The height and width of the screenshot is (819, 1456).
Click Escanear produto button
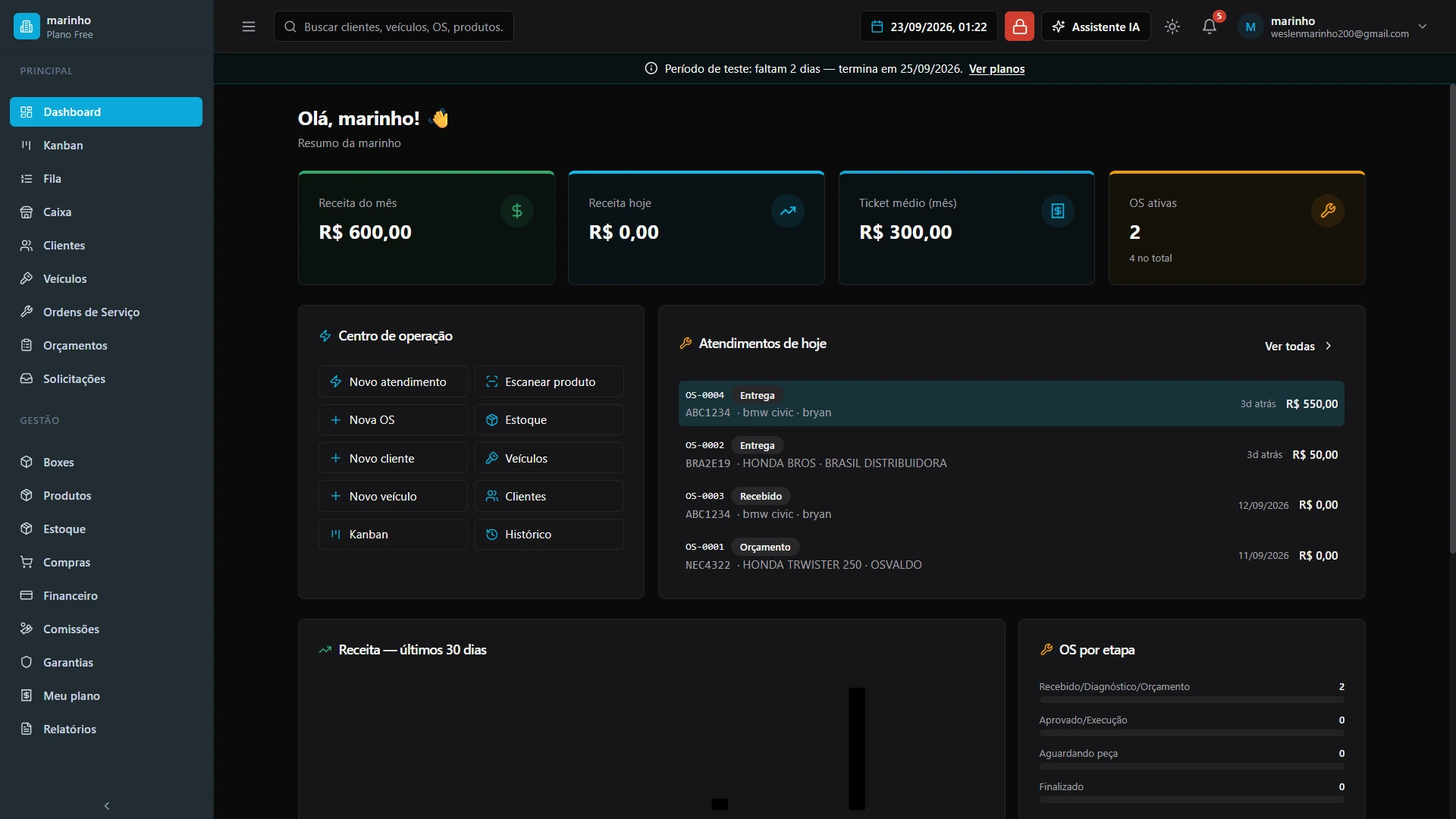pos(549,381)
